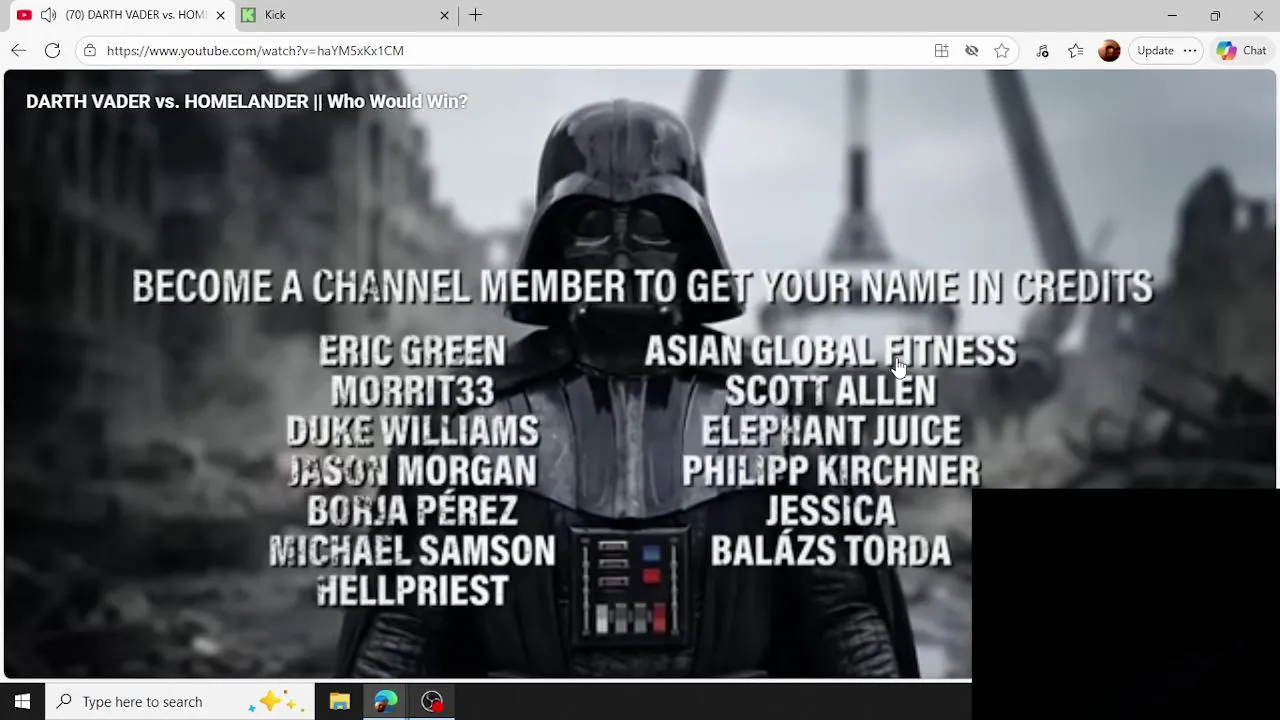
Task: Click the credit name PHILIPP KIRCHNER
Action: [830, 471]
